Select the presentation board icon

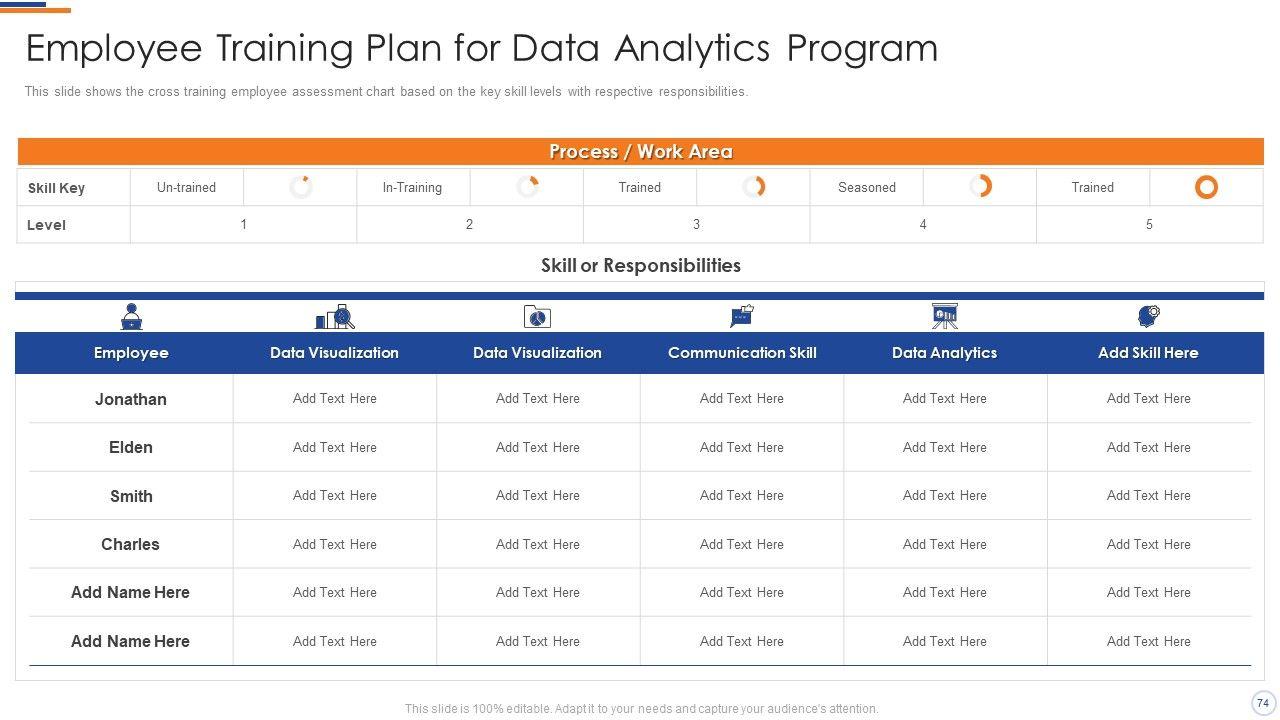point(944,317)
